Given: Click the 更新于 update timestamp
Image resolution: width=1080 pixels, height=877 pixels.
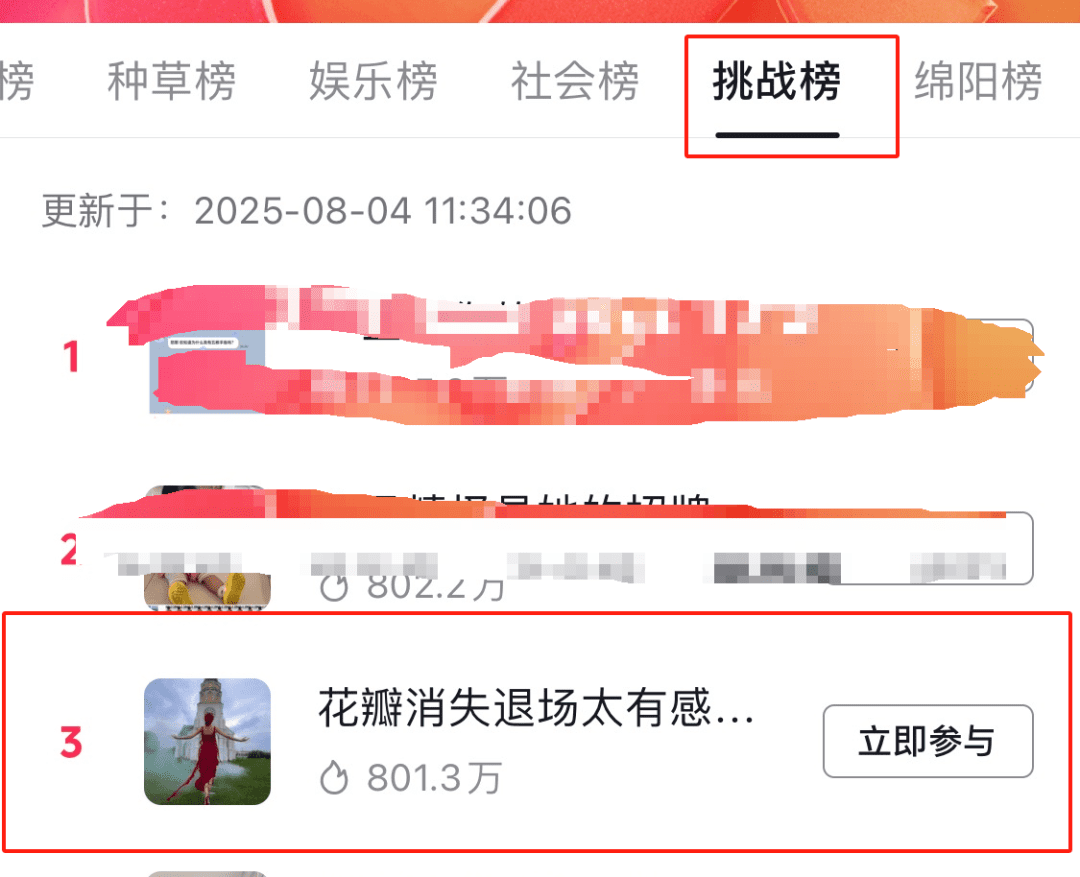Looking at the screenshot, I should pyautogui.click(x=307, y=210).
